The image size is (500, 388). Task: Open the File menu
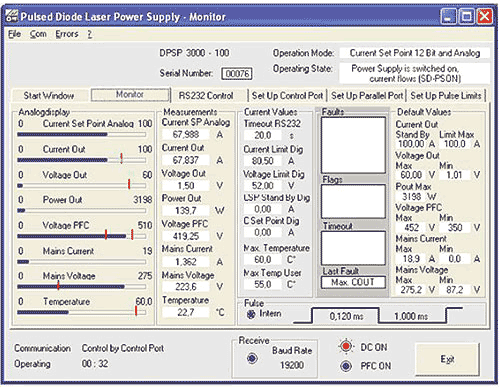coord(14,34)
